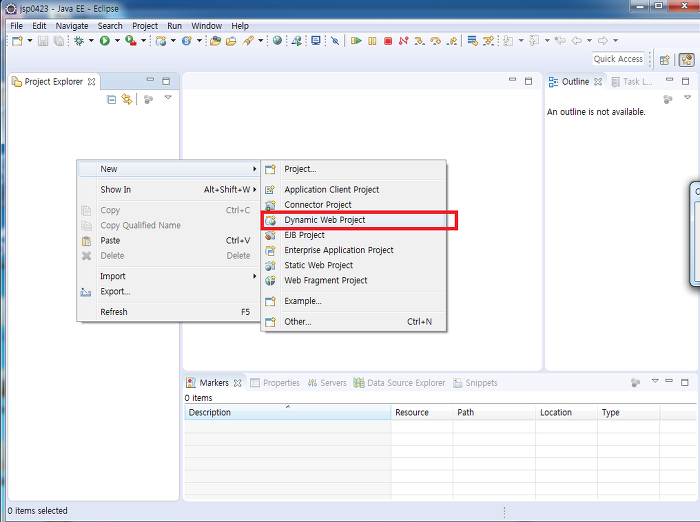Choose Enterprise Application Project entry
The height and width of the screenshot is (522, 700).
point(354,250)
